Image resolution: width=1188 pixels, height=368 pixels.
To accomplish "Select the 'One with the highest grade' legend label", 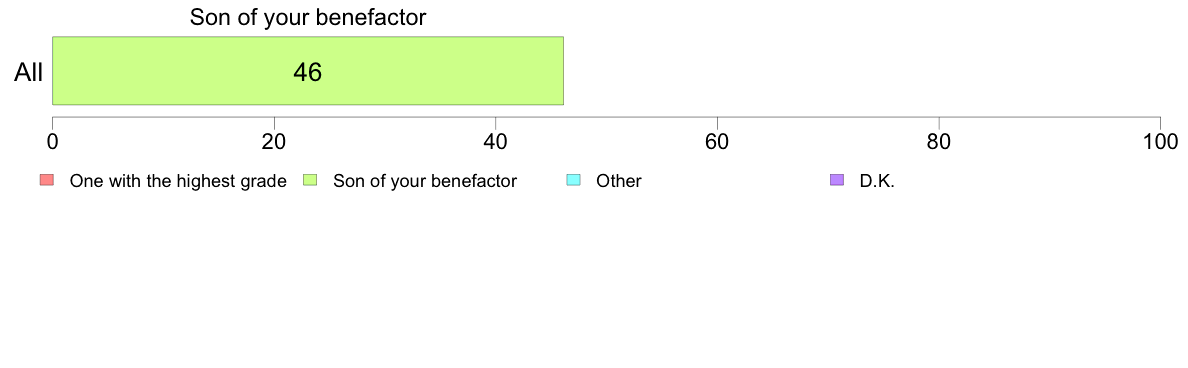I will (178, 181).
